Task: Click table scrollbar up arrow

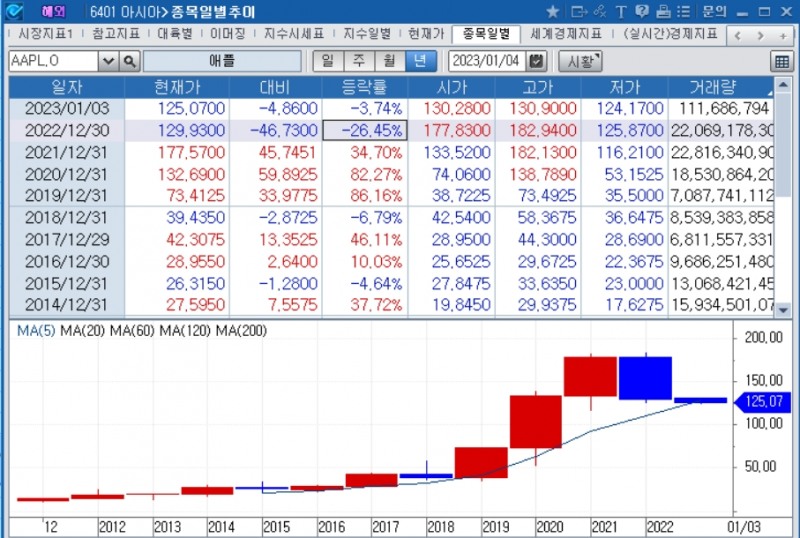Action: (783, 84)
